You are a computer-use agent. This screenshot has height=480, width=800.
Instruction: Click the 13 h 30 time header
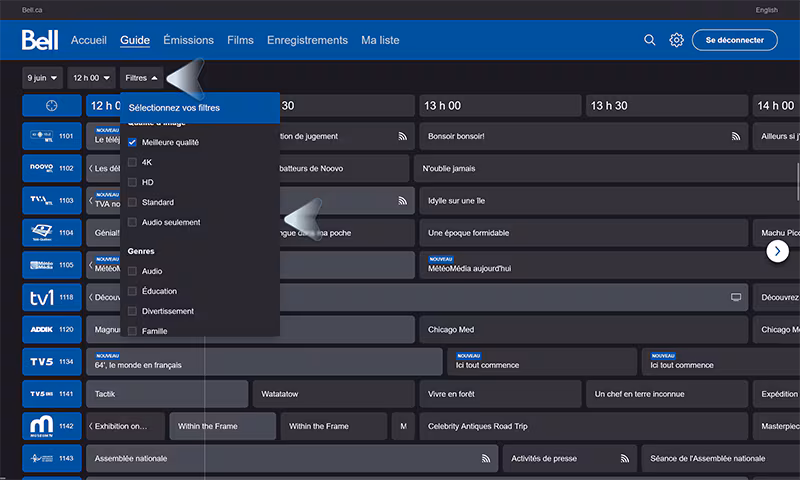667,106
